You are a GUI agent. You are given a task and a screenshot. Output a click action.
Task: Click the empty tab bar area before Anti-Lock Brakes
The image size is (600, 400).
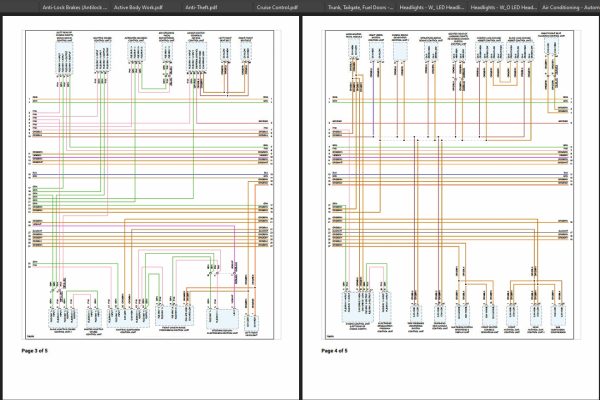(19, 7)
